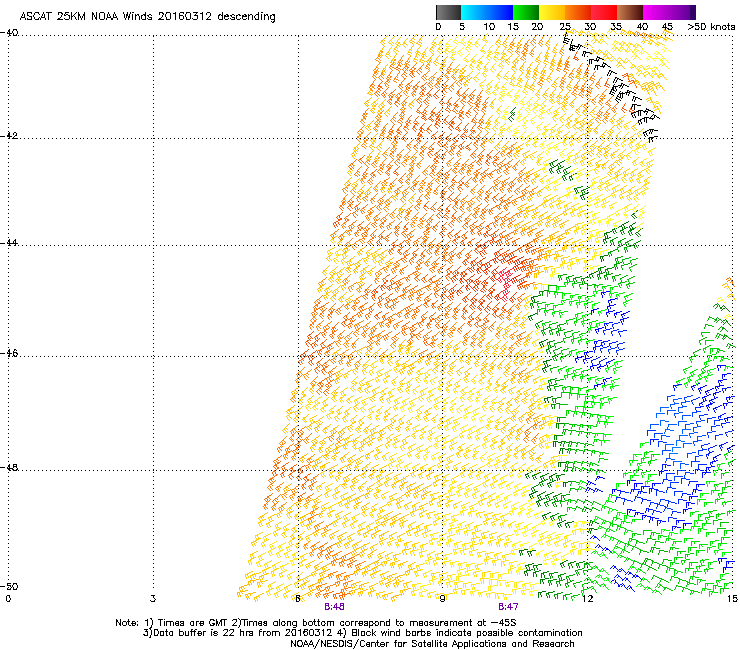Click the latitude label '-40'
The image size is (740, 650).
click(9, 33)
